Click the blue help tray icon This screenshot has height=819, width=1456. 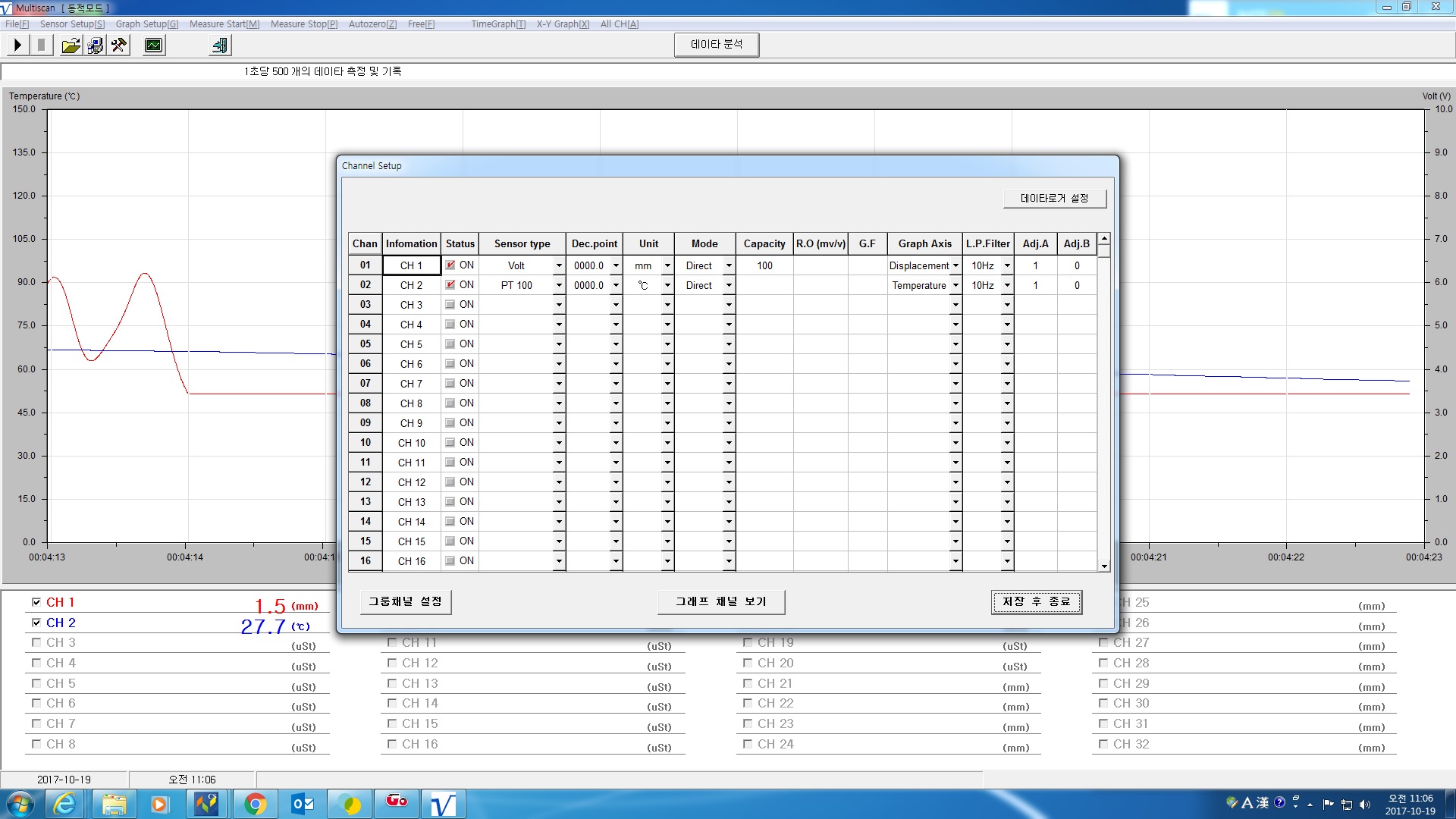[x=1280, y=802]
